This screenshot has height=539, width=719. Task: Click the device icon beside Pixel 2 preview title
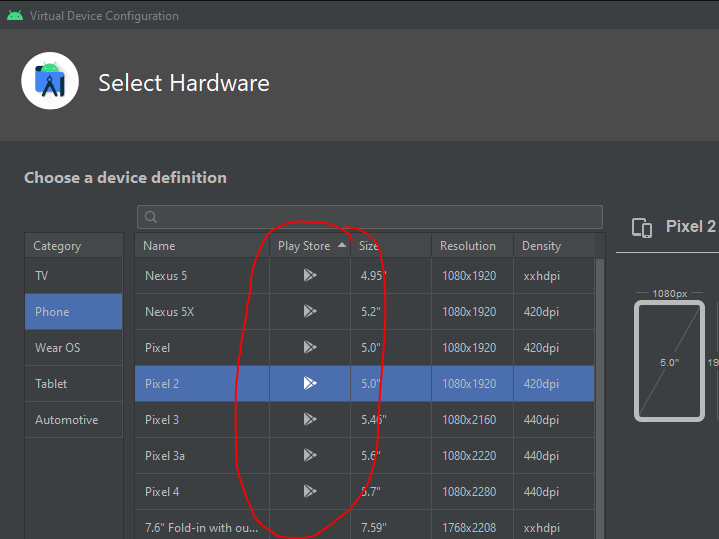pyautogui.click(x=642, y=228)
